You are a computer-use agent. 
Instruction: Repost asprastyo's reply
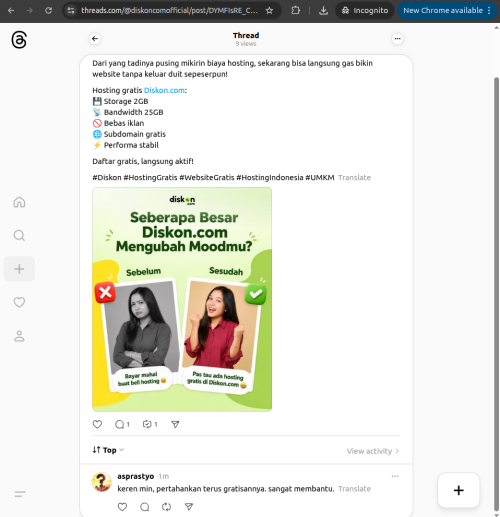pos(167,507)
